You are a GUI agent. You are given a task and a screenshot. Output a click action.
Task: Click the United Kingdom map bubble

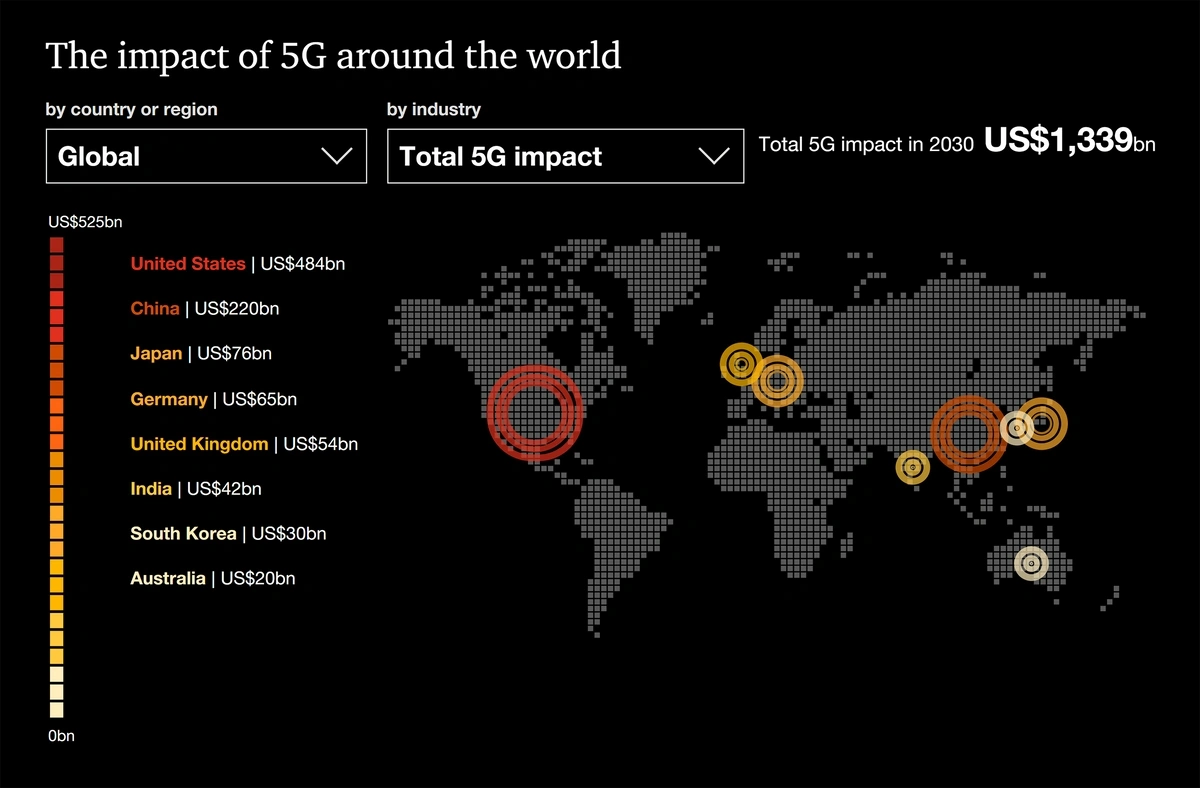click(741, 364)
